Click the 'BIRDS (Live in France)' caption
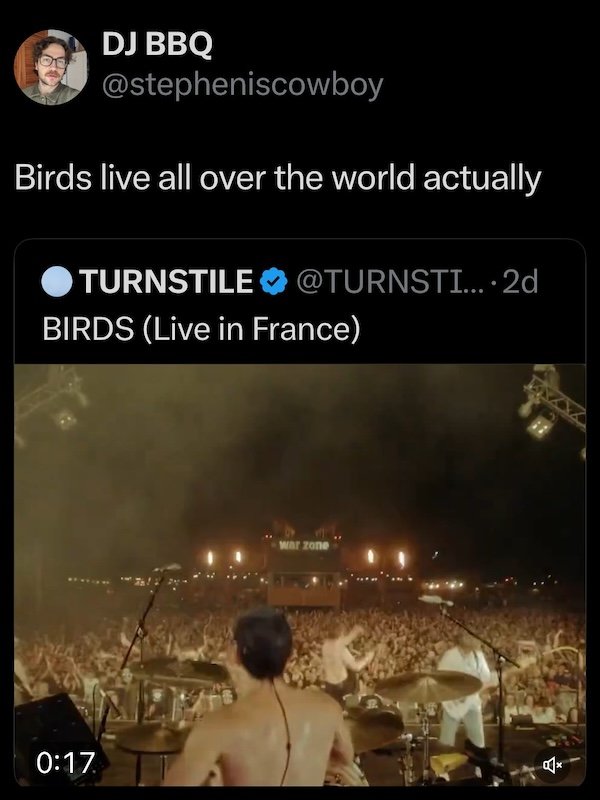This screenshot has height=800, width=600. click(200, 328)
